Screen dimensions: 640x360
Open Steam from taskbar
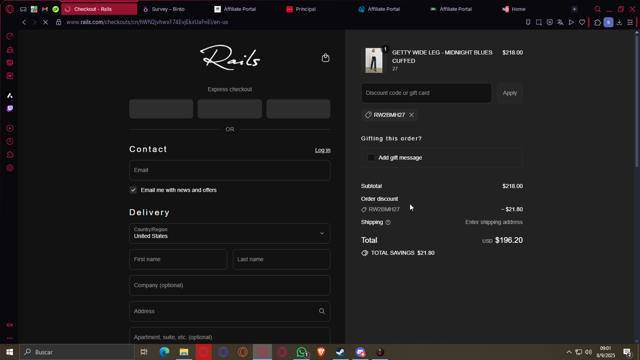coord(340,352)
